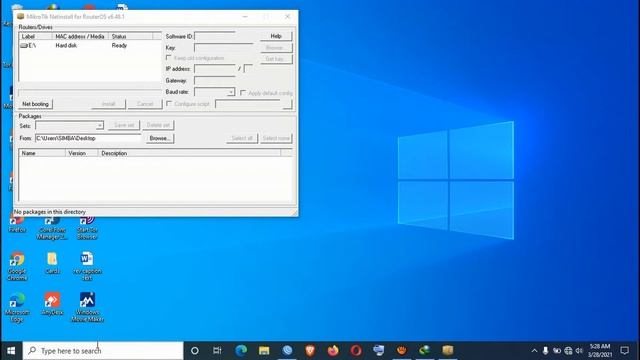Click the Key input field
Screen dimensions: 640x360
click(224, 48)
